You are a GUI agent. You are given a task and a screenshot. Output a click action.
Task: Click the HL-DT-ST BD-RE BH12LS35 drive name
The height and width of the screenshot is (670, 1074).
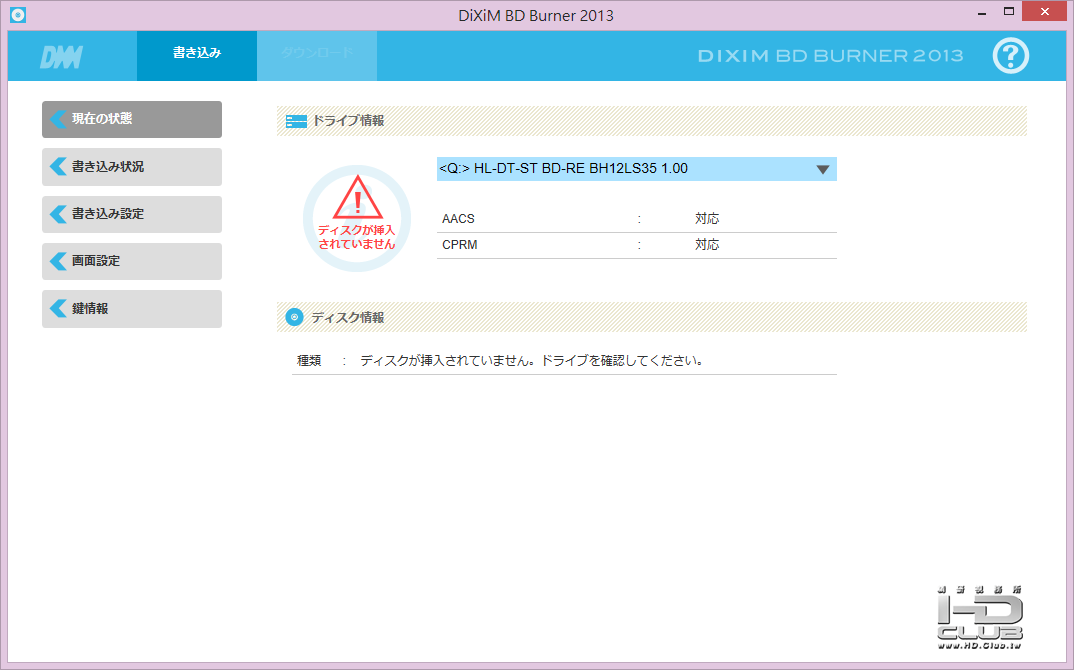(564, 169)
